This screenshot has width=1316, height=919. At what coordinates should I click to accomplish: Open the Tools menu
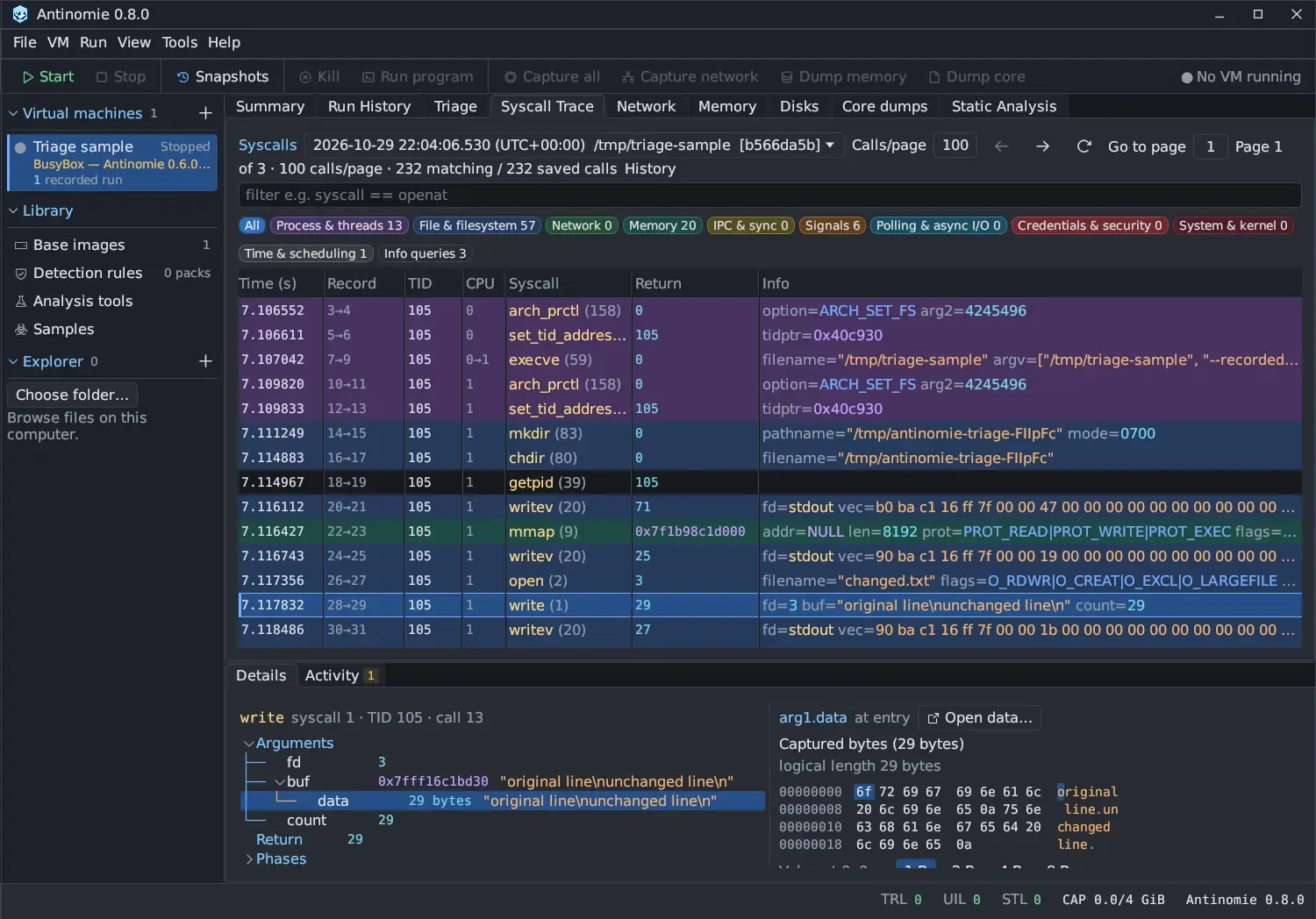(x=180, y=42)
